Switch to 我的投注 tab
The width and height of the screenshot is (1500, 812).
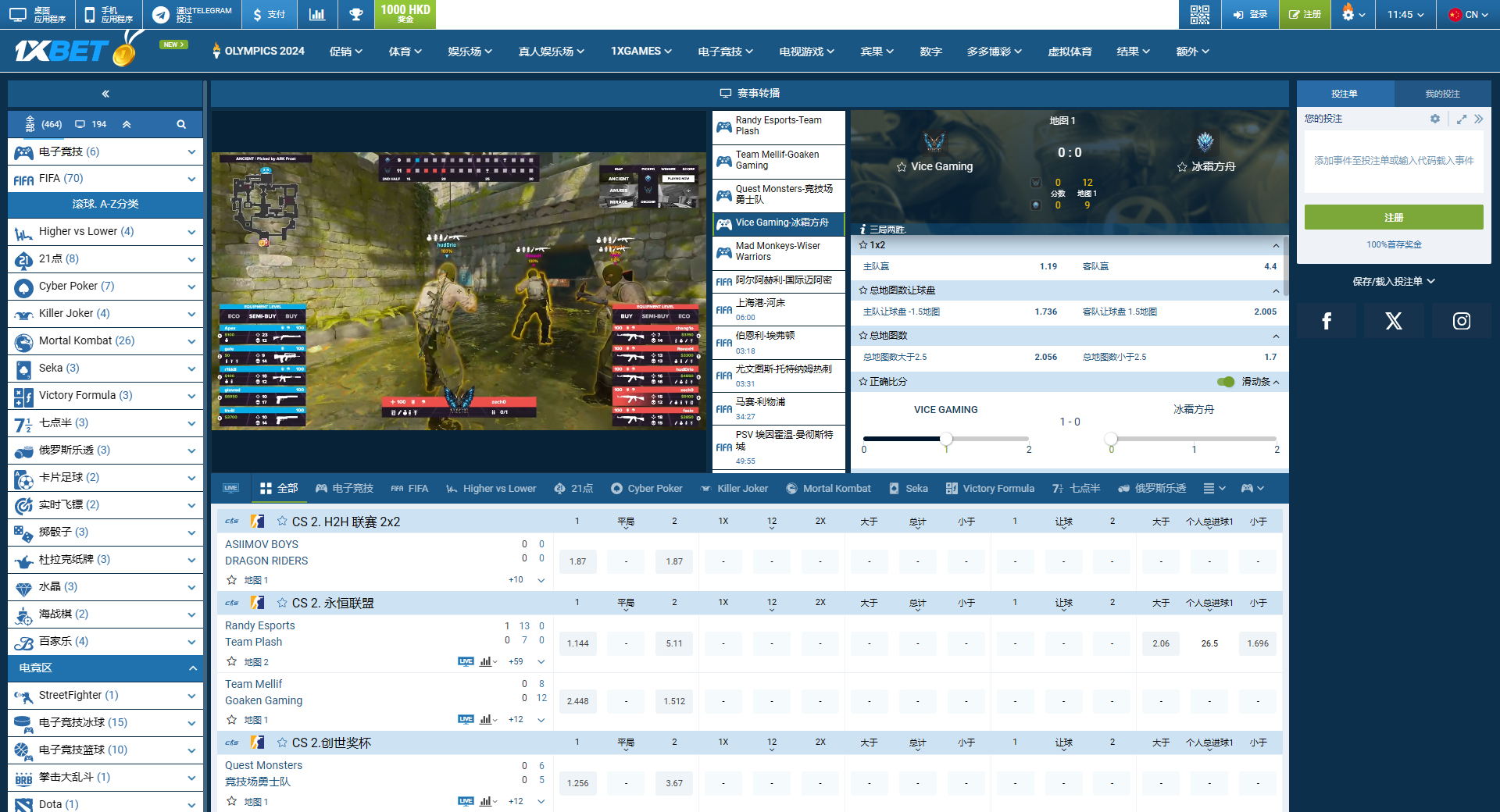click(x=1442, y=94)
